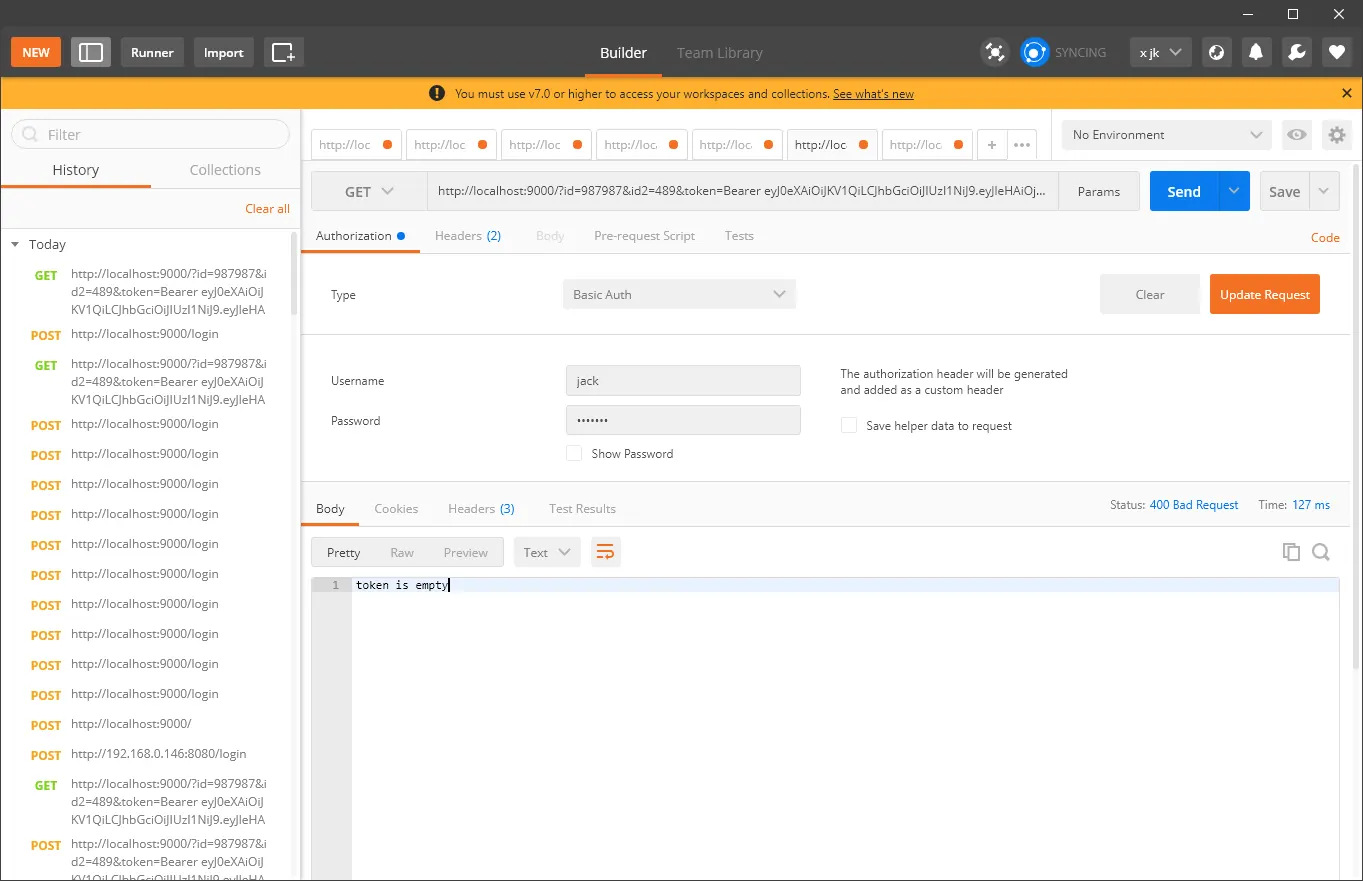The height and width of the screenshot is (881, 1363).
Task: Click into the Username input field
Action: [683, 380]
